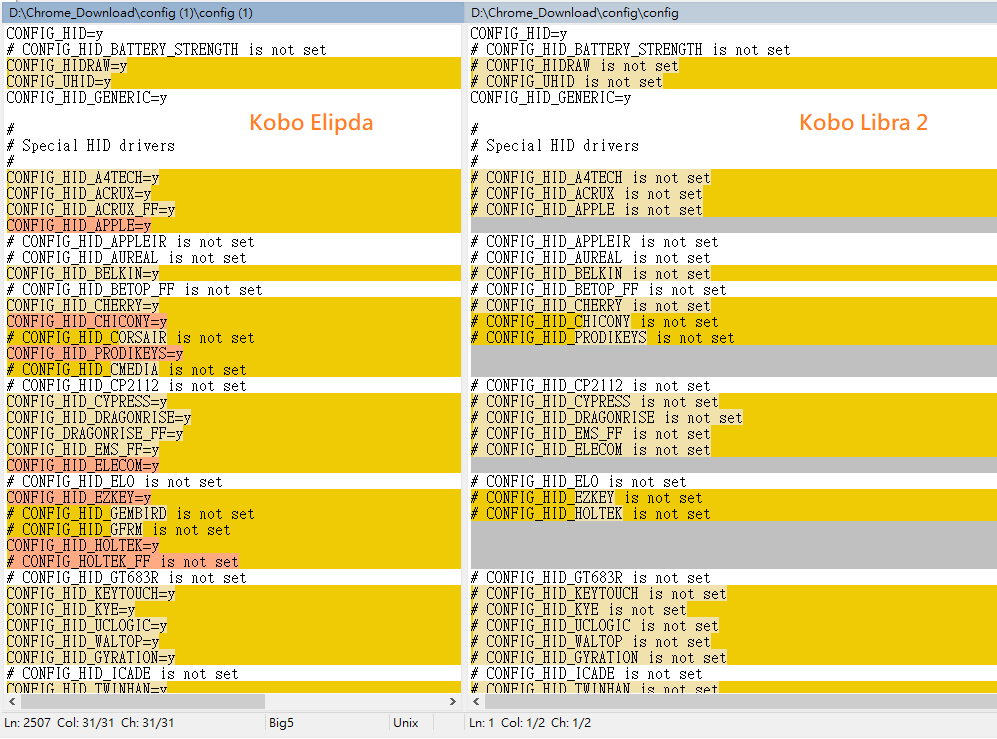
Task: Click the line CONFIG_HID_EZKEY=y
Action: pyautogui.click(x=79, y=497)
